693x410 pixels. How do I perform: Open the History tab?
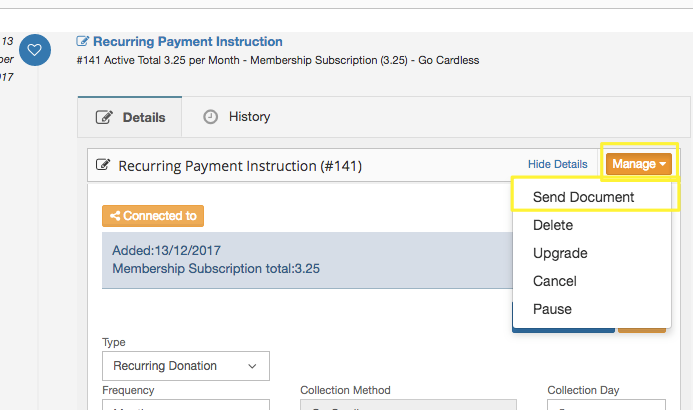pos(237,117)
